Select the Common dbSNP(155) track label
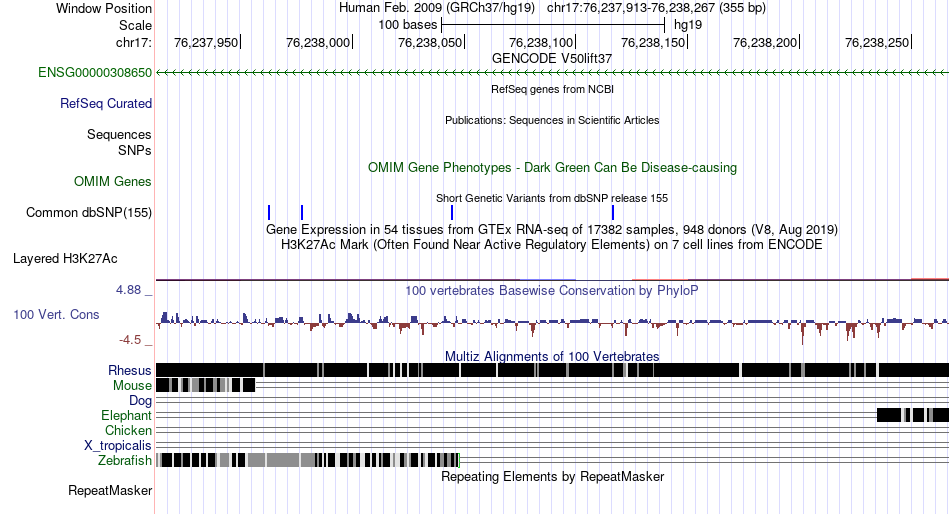Viewport: 950px width, 514px height. tap(89, 213)
